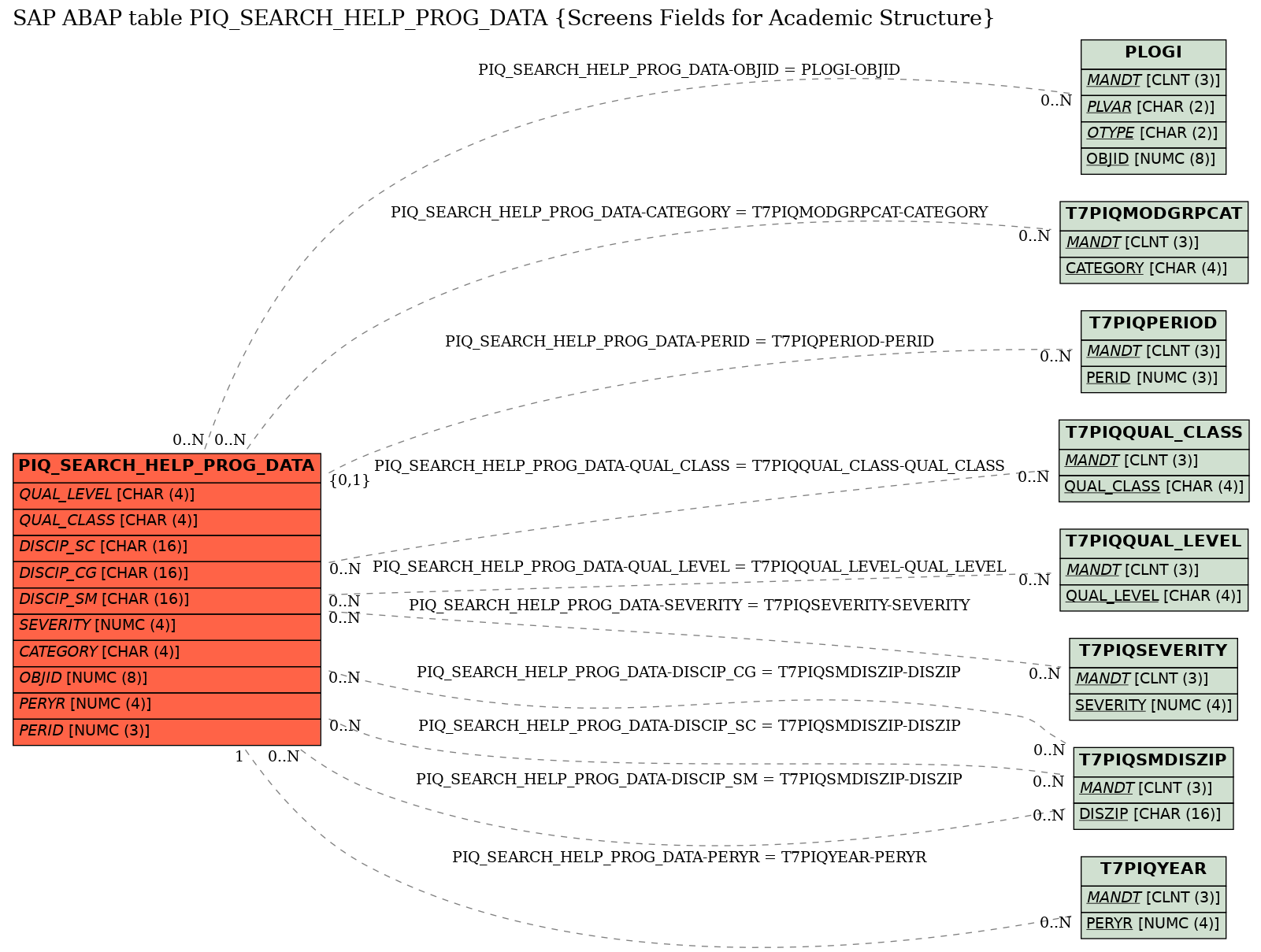Click the CATEGORY = T7PIQMODGRPCAT-CATEGORY relation label
This screenshot has width=1261, height=952.
[689, 213]
